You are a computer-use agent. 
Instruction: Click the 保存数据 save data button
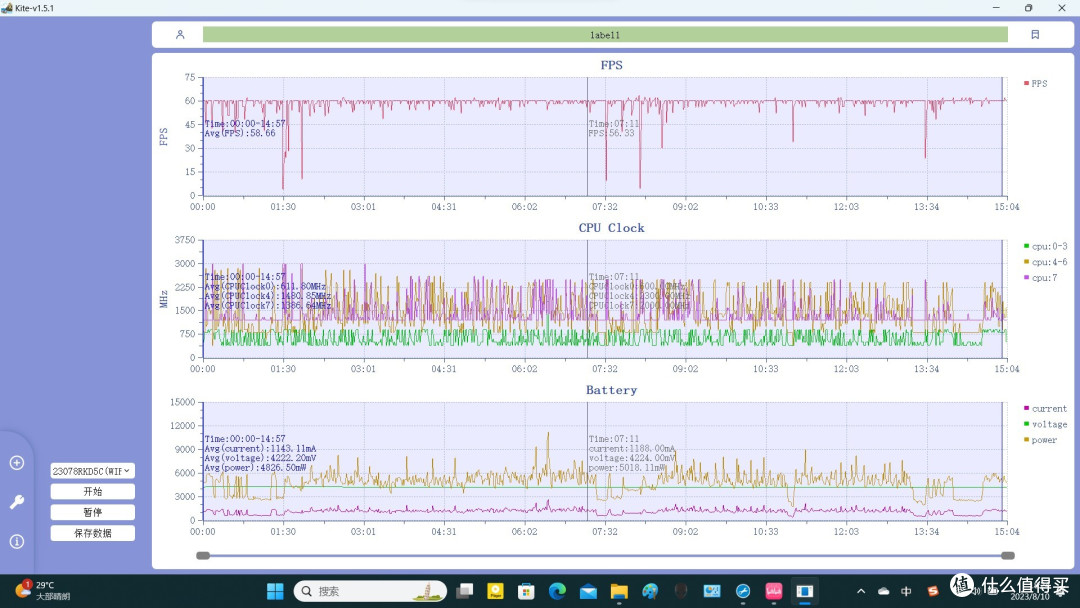92,533
